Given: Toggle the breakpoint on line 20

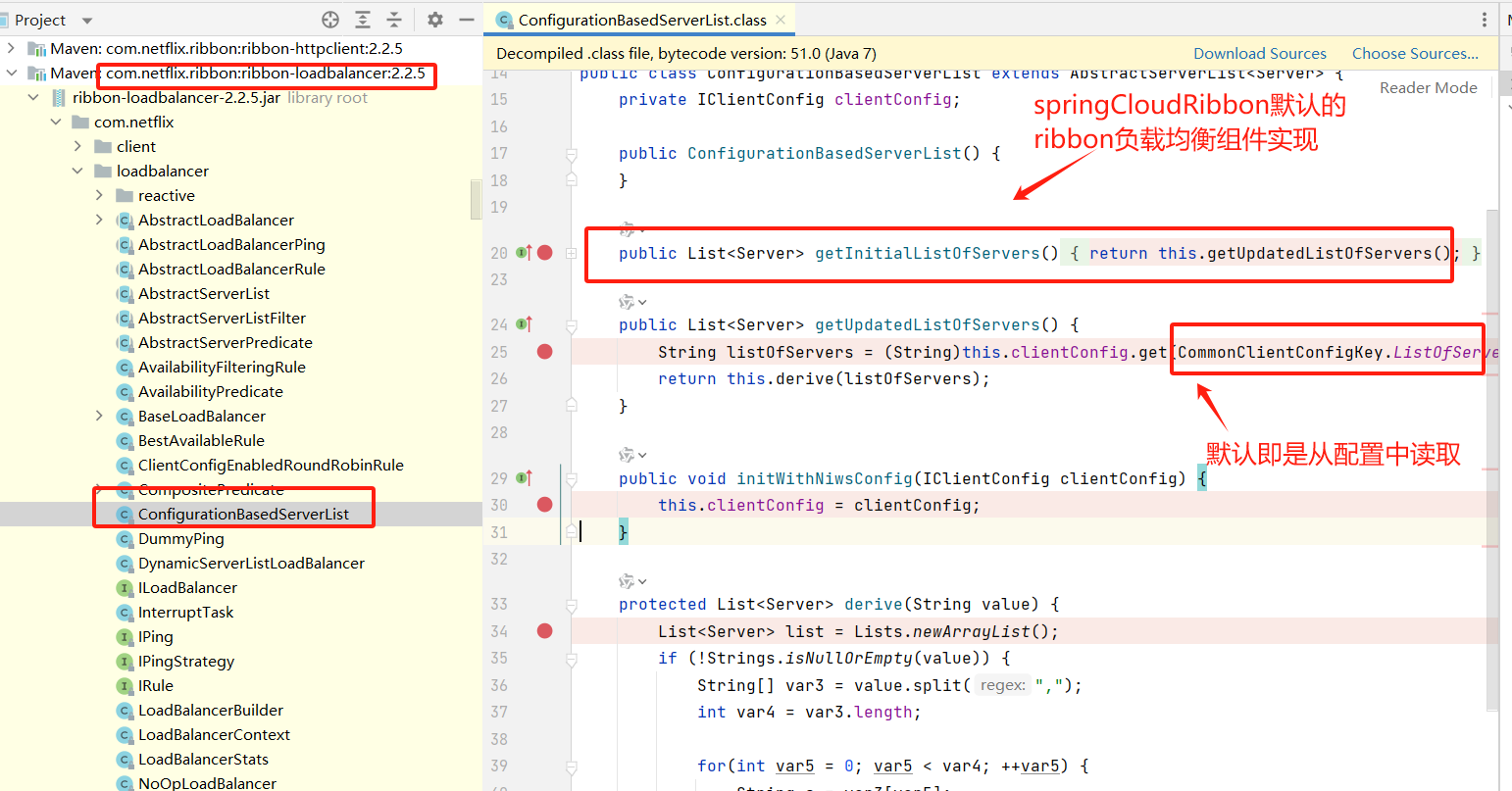Looking at the screenshot, I should click(x=545, y=253).
